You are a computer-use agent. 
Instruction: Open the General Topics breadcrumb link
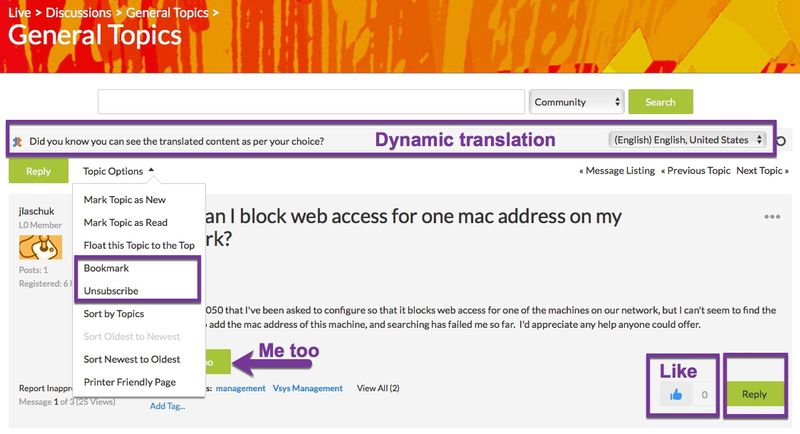click(x=167, y=13)
